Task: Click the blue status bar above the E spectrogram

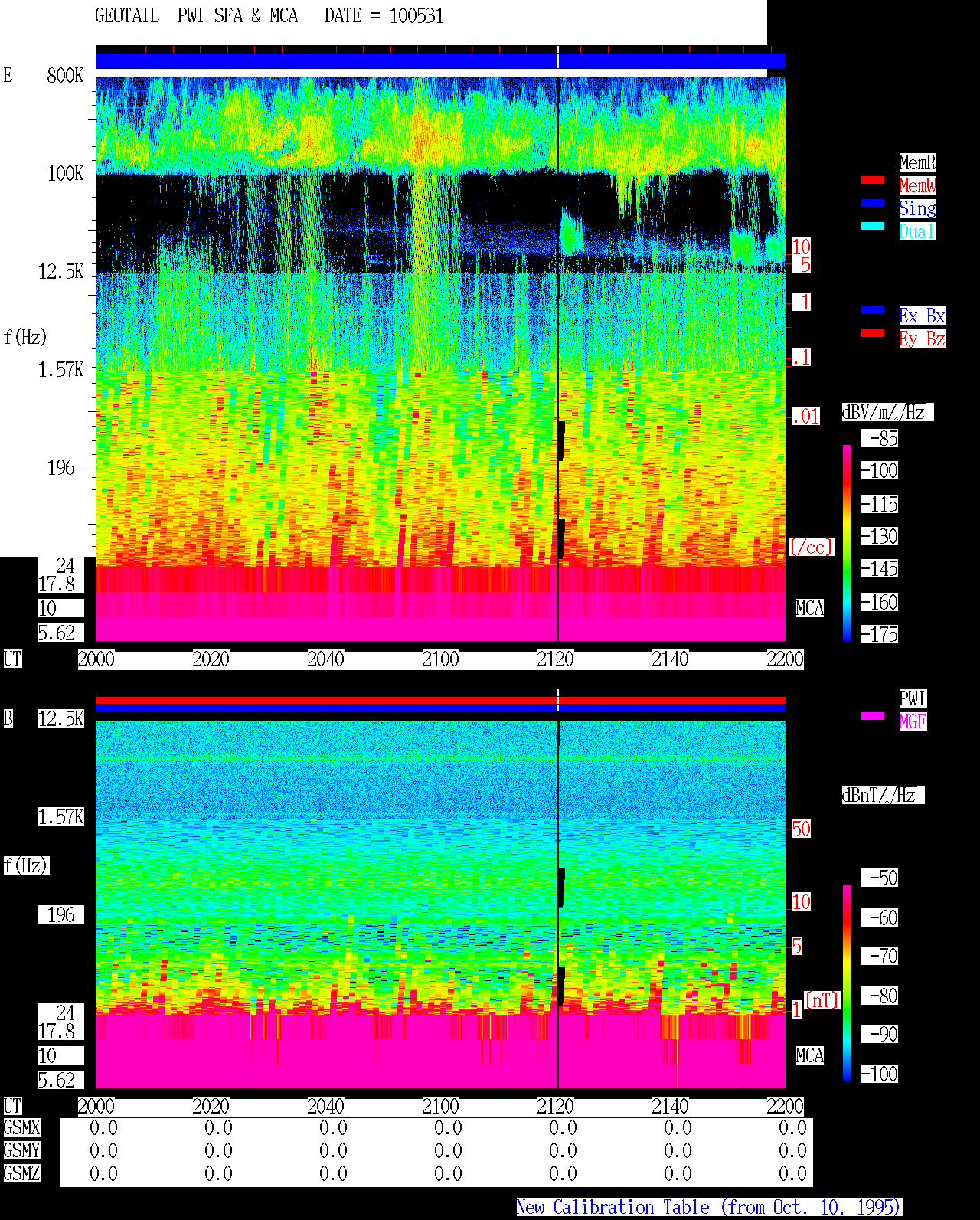Action: pos(440,61)
